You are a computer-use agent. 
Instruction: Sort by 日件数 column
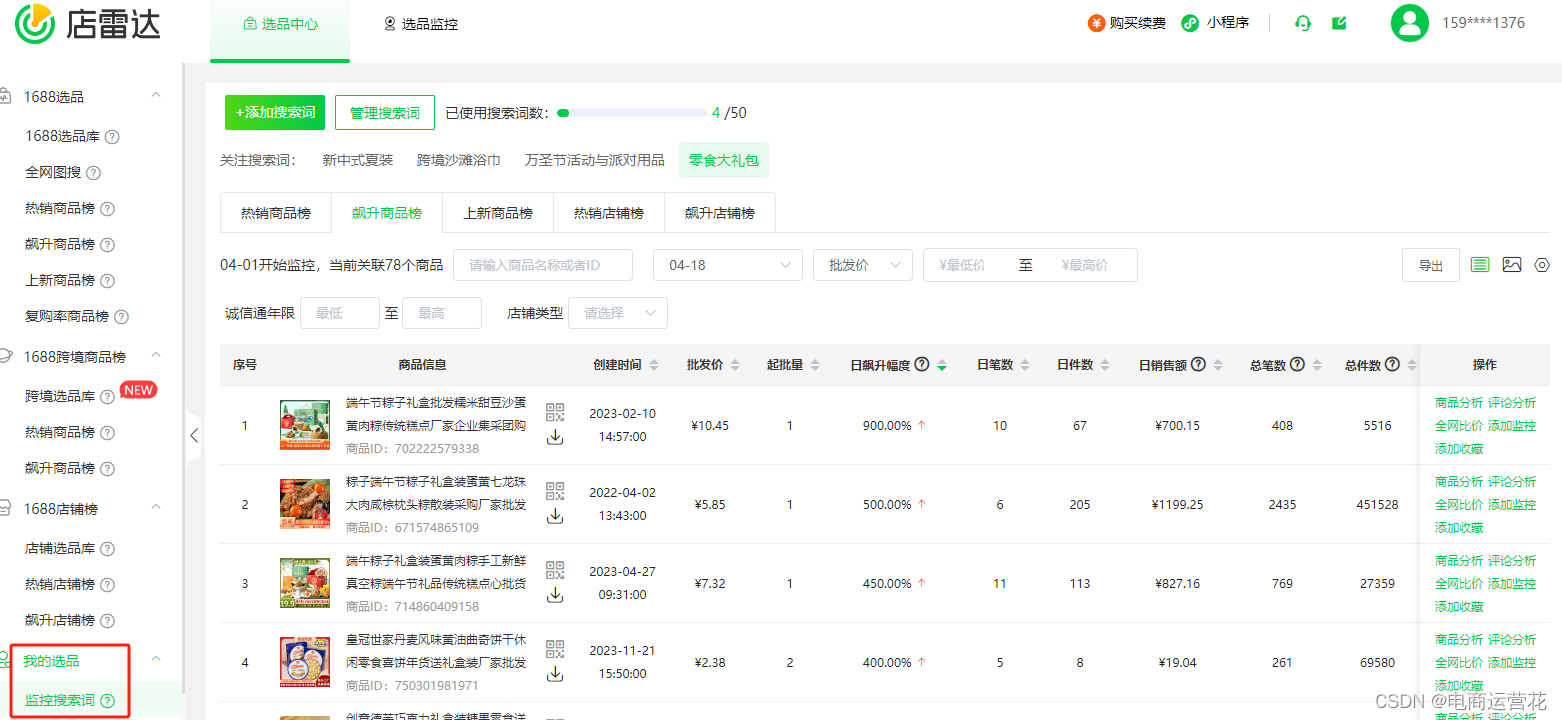(1105, 365)
